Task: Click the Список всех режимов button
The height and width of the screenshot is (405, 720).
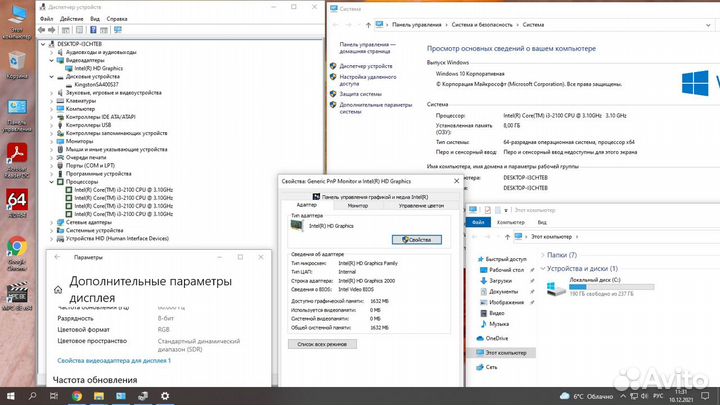Action: tap(322, 344)
